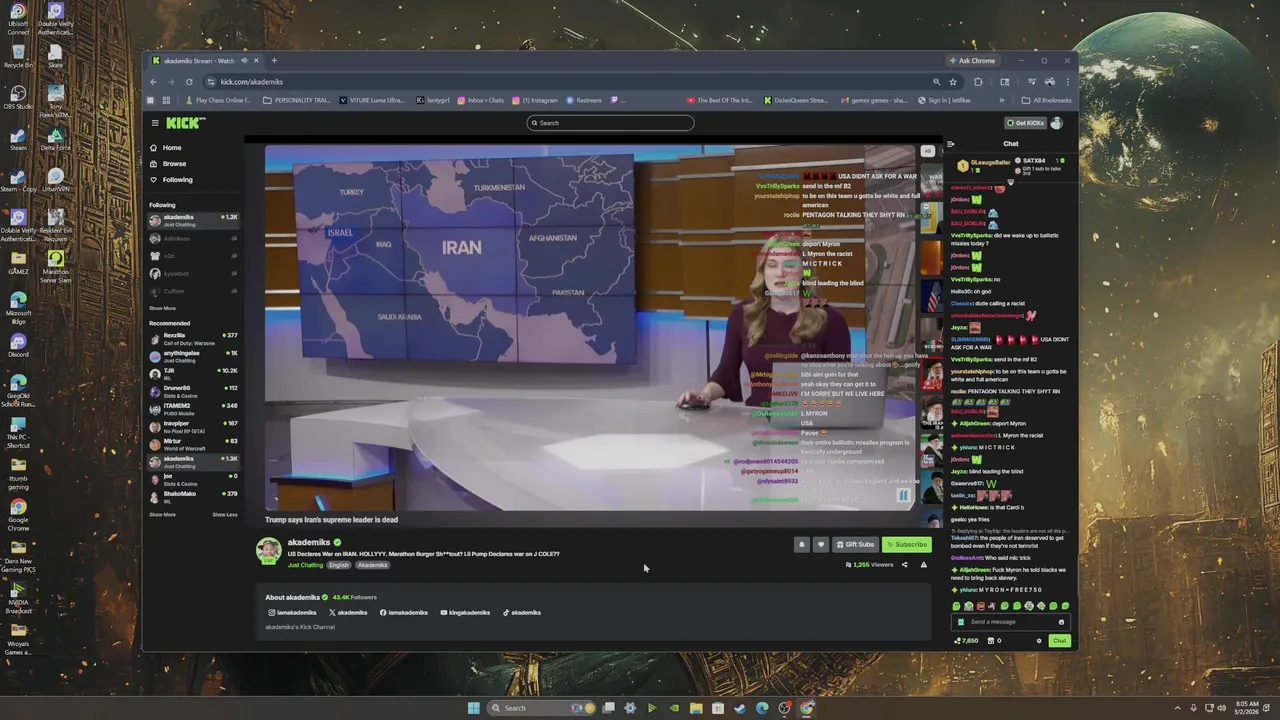Open ITAMEM2 recommended channel
The width and height of the screenshot is (1280, 720).
point(193,407)
